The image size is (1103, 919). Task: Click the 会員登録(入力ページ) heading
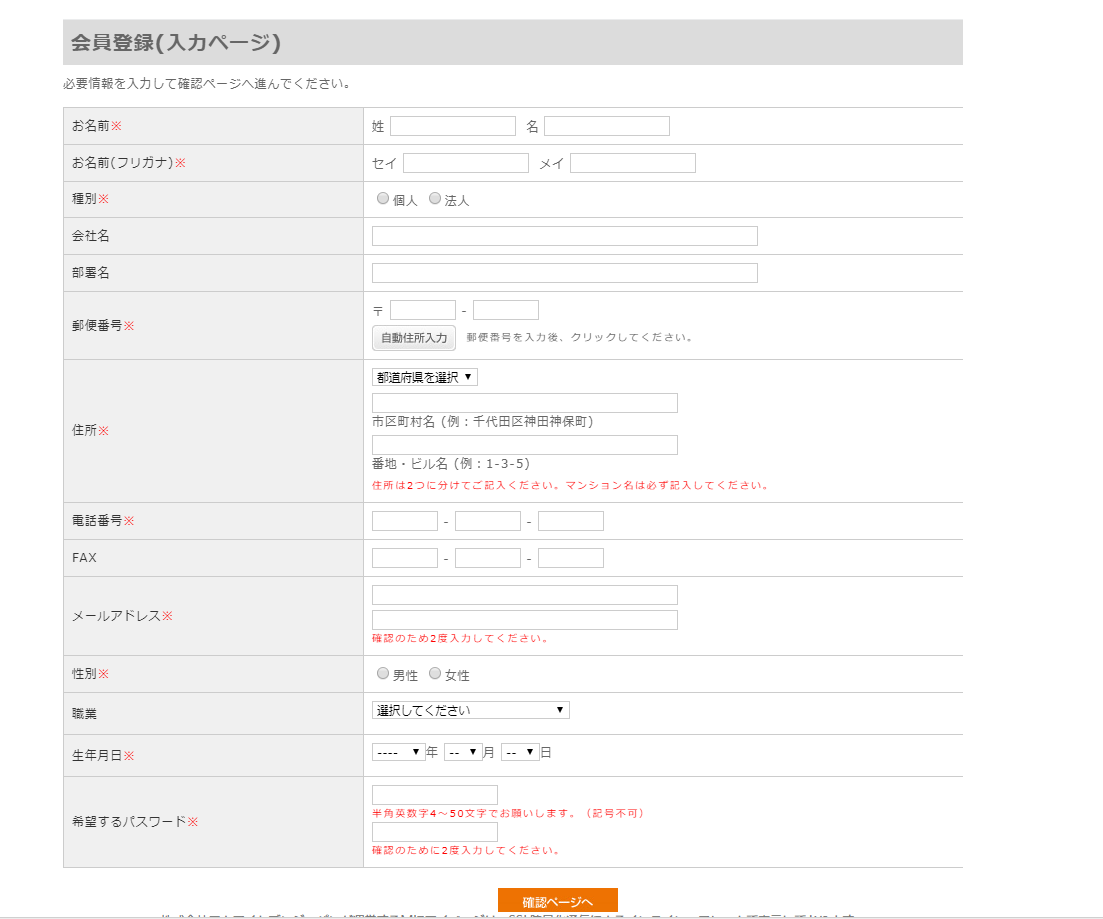pyautogui.click(x=176, y=42)
